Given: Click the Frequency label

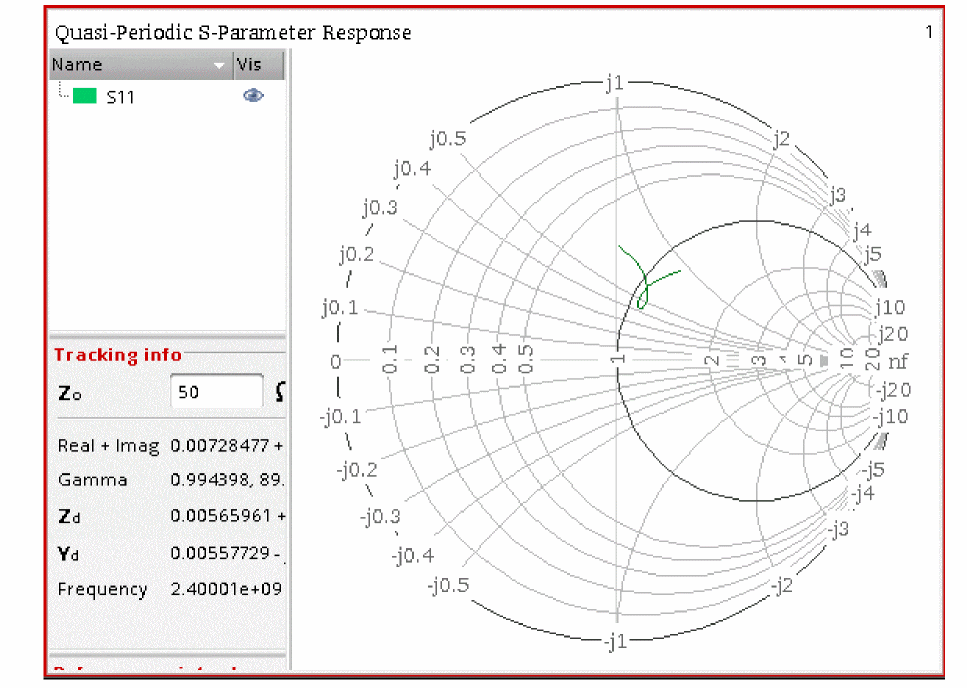Looking at the screenshot, I should (102, 589).
